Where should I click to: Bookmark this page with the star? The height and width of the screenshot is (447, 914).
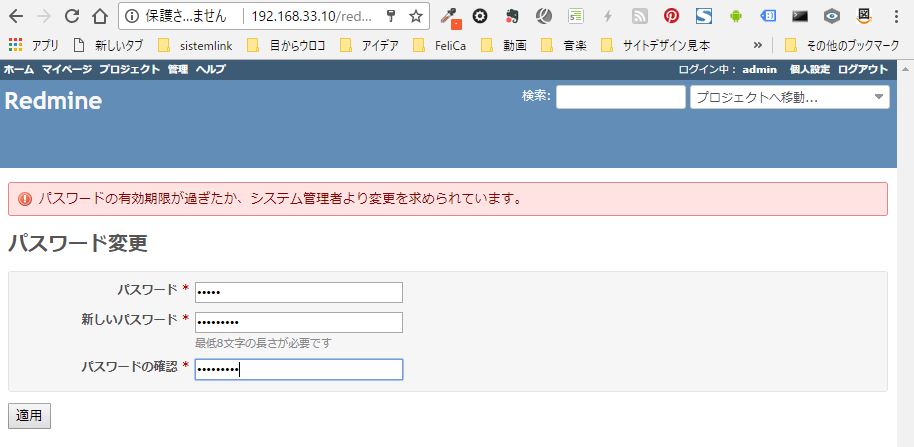point(416,16)
